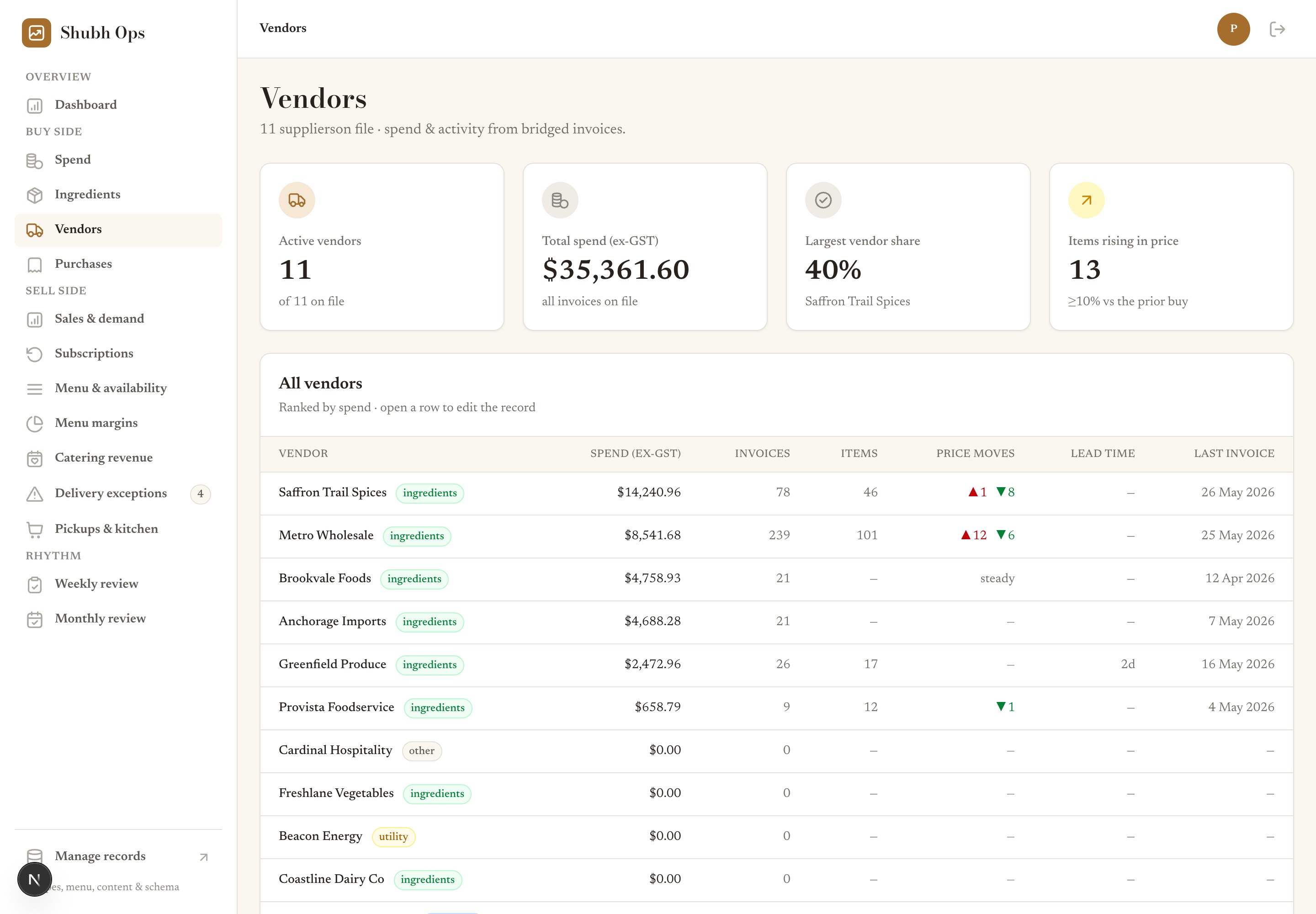Viewport: 1316px width, 914px height.
Task: Click the Pickups & kitchen cart icon
Action: tap(35, 530)
